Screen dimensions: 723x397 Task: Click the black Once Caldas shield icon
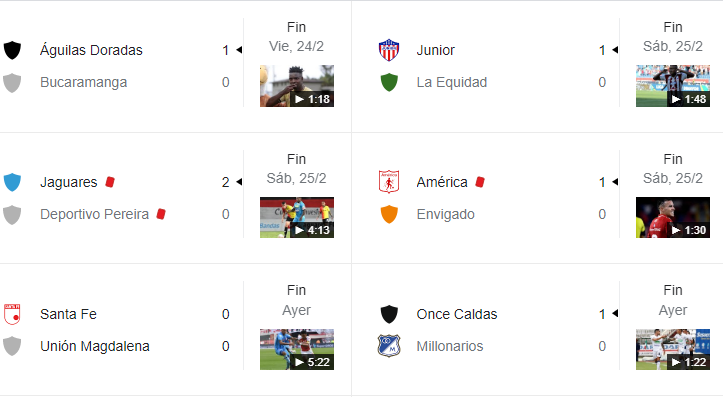click(389, 314)
